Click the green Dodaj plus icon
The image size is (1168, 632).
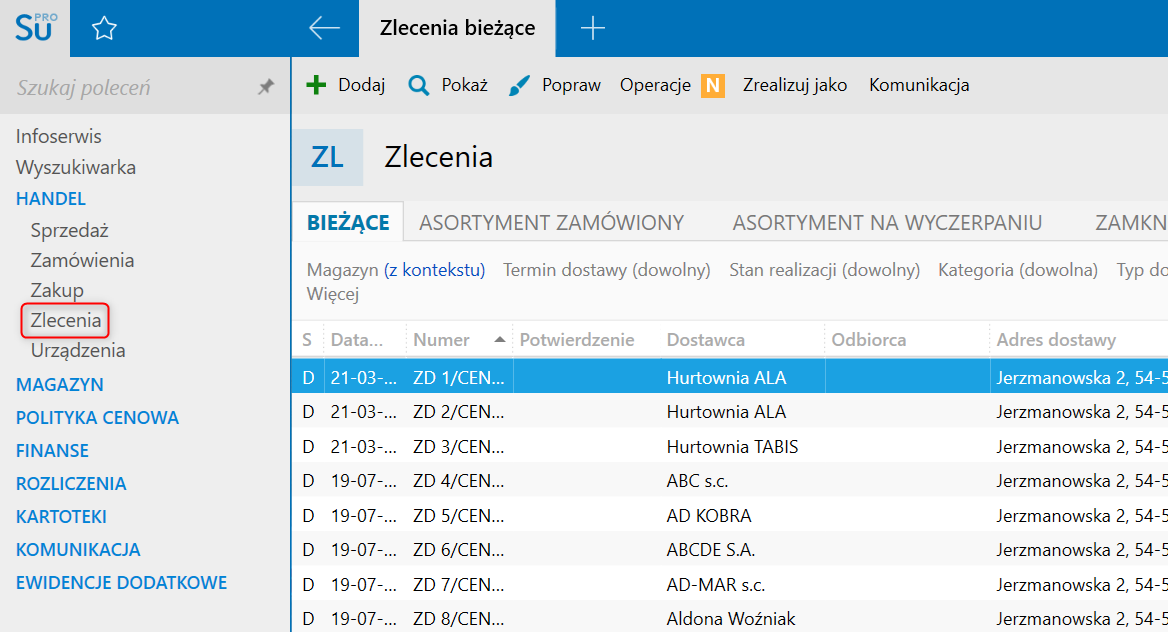316,85
